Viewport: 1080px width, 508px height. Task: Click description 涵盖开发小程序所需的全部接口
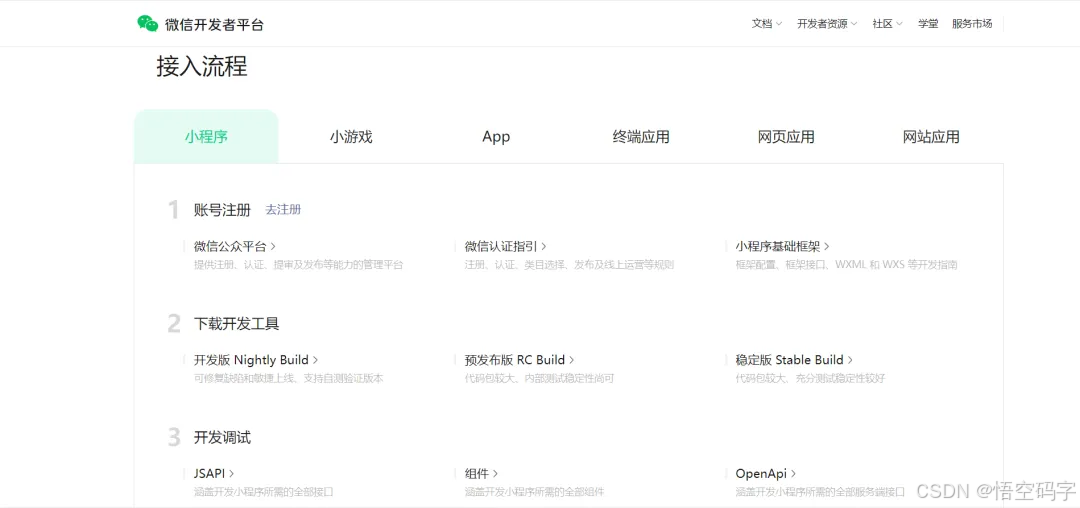pyautogui.click(x=264, y=491)
